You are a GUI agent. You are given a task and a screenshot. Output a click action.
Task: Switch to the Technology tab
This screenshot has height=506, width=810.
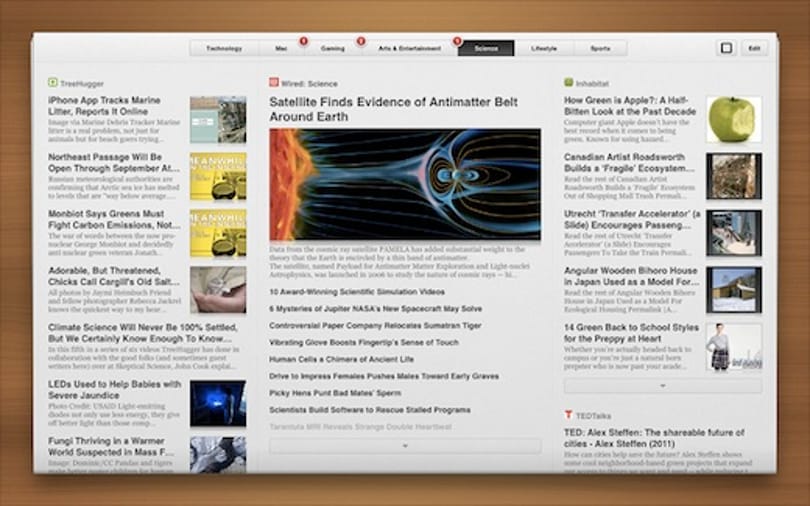click(x=224, y=49)
